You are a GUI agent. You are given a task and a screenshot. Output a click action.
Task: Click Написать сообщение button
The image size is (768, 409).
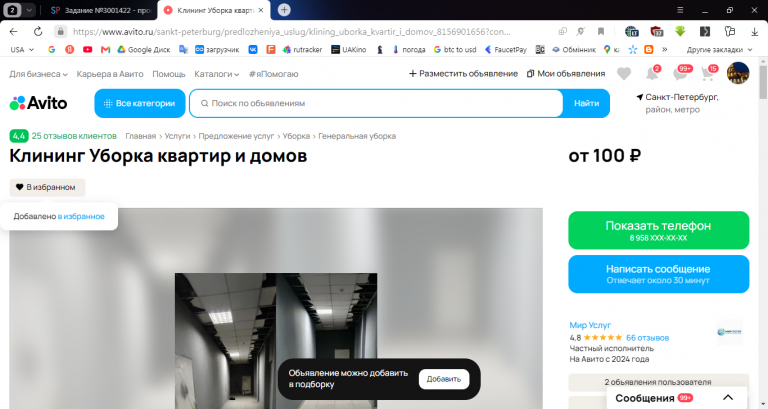(x=658, y=274)
